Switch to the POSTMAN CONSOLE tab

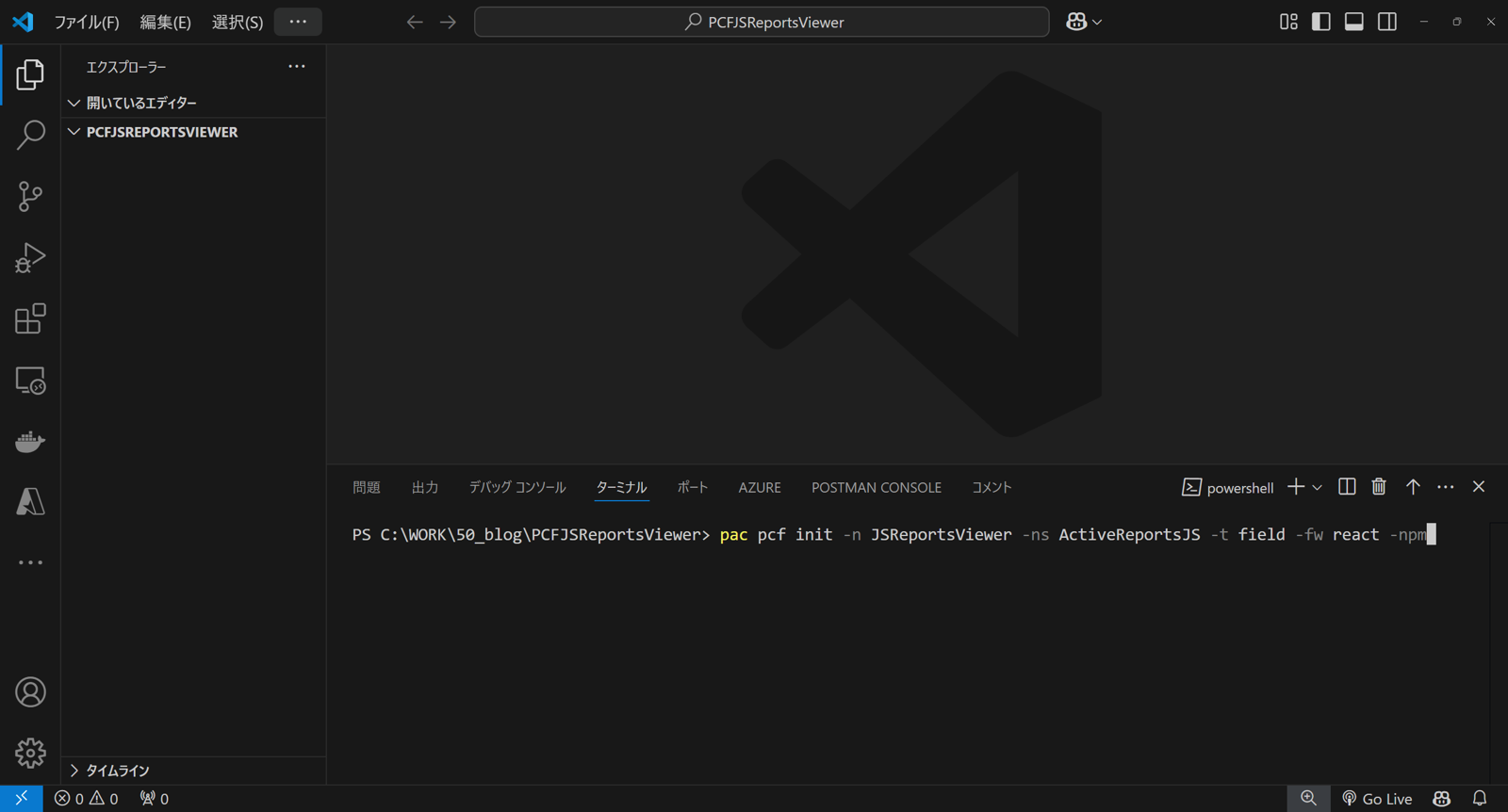click(877, 487)
